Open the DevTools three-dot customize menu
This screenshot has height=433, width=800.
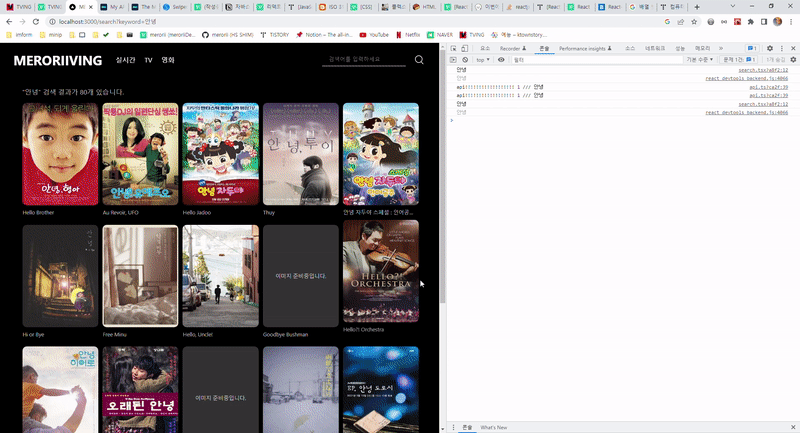(782, 48)
